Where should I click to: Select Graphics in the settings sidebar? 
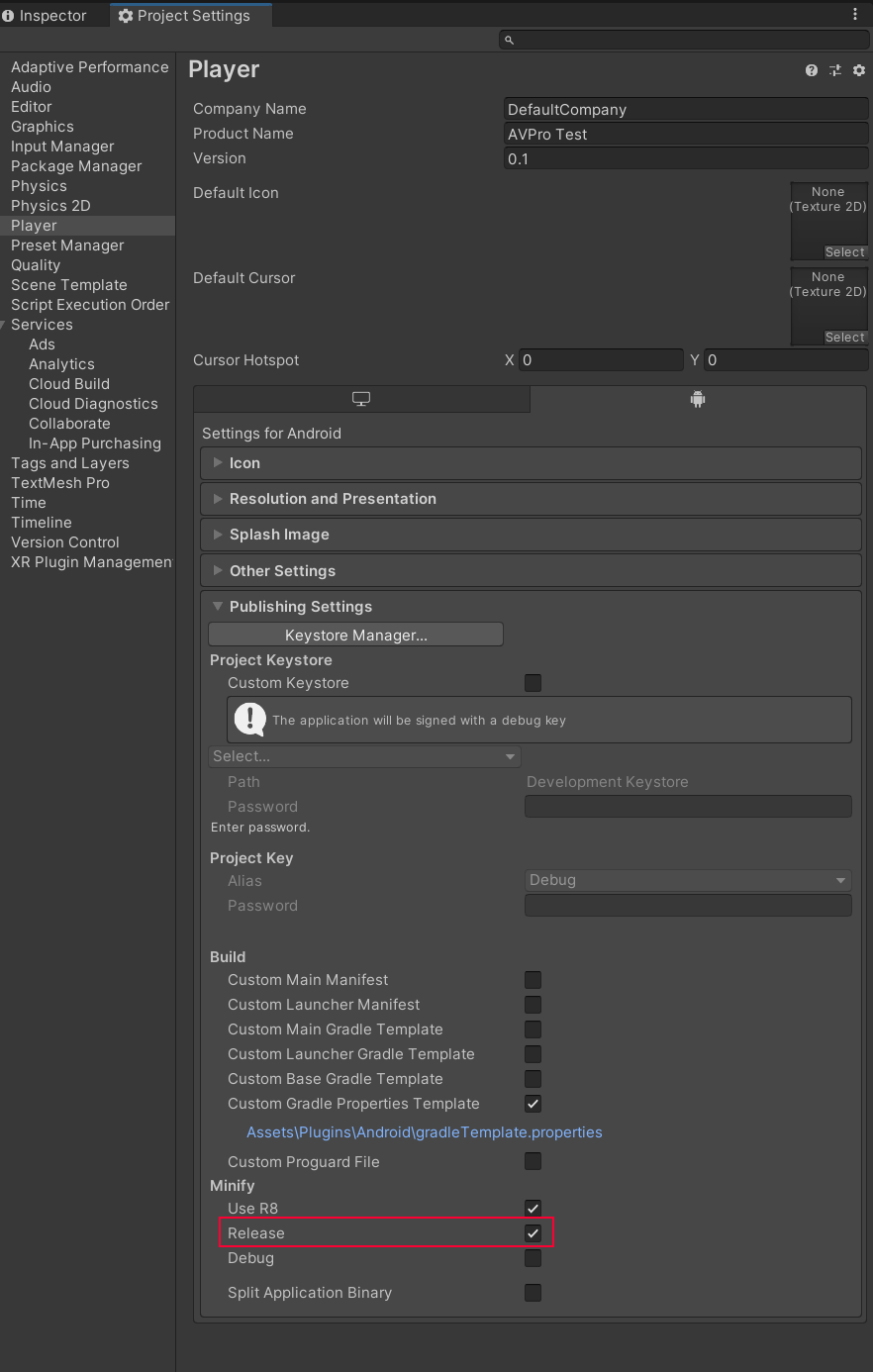42,126
